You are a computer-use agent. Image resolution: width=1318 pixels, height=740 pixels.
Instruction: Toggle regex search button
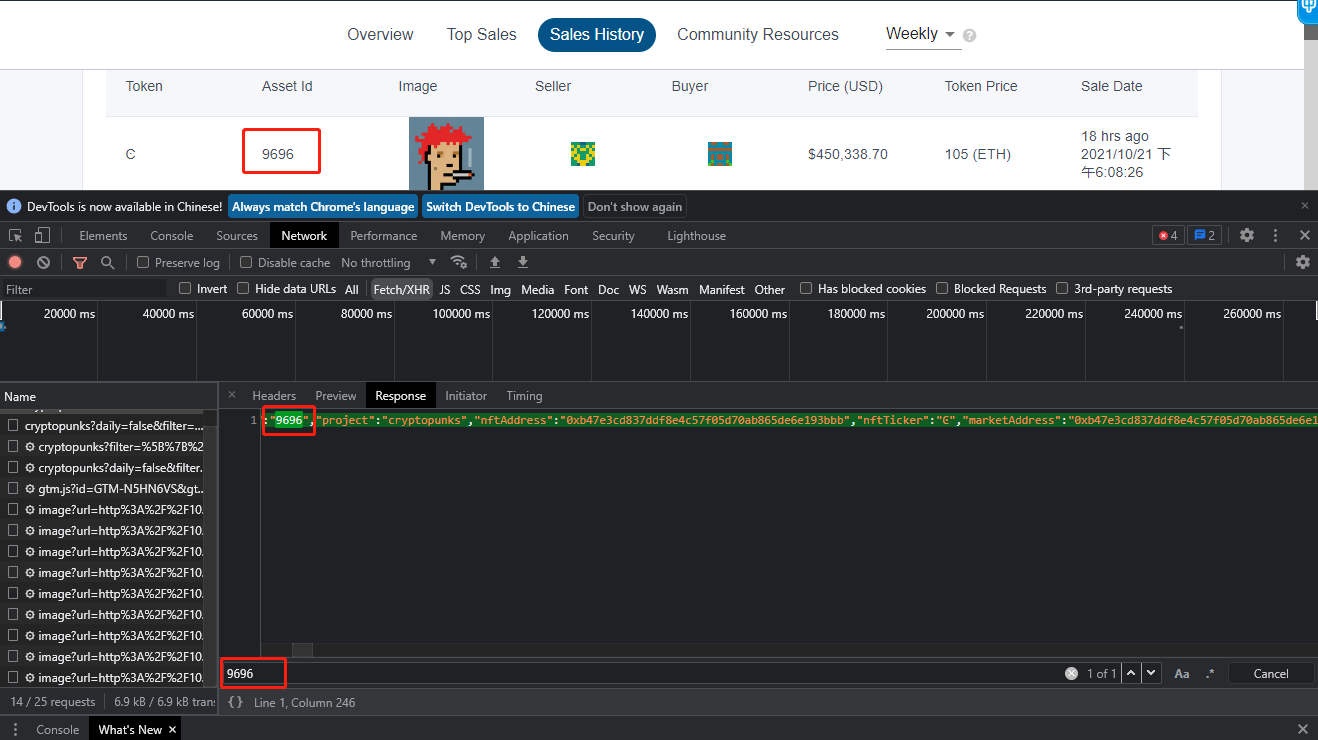(1210, 673)
